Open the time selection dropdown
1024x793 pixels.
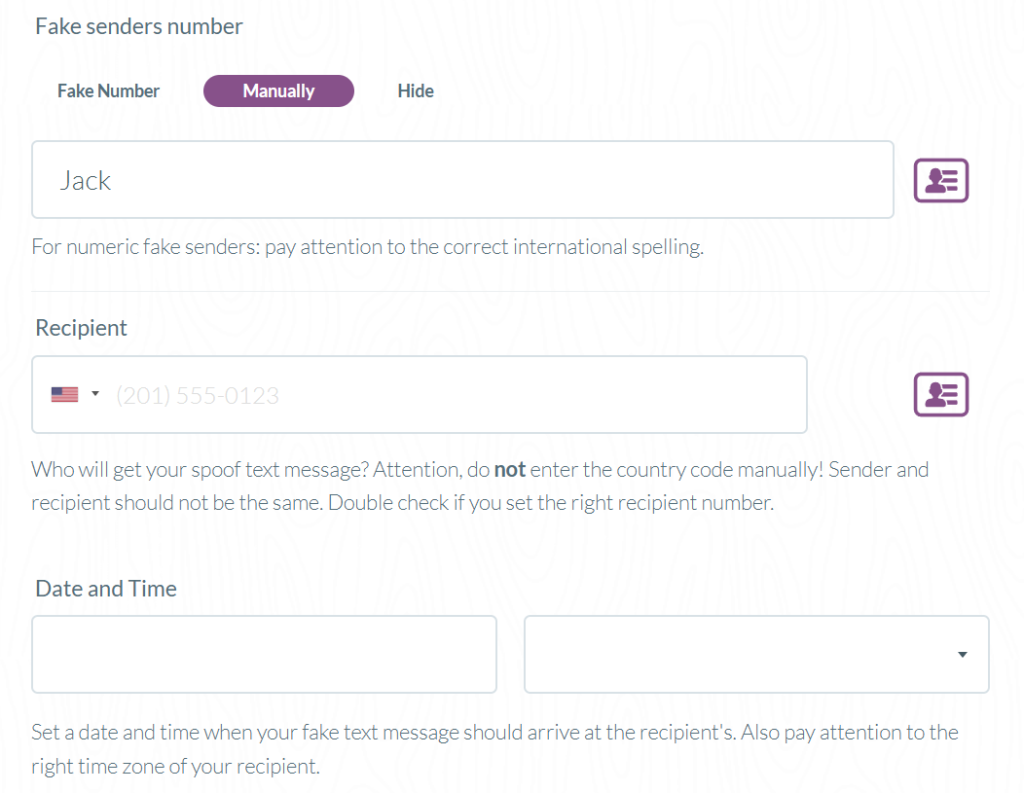tap(756, 654)
